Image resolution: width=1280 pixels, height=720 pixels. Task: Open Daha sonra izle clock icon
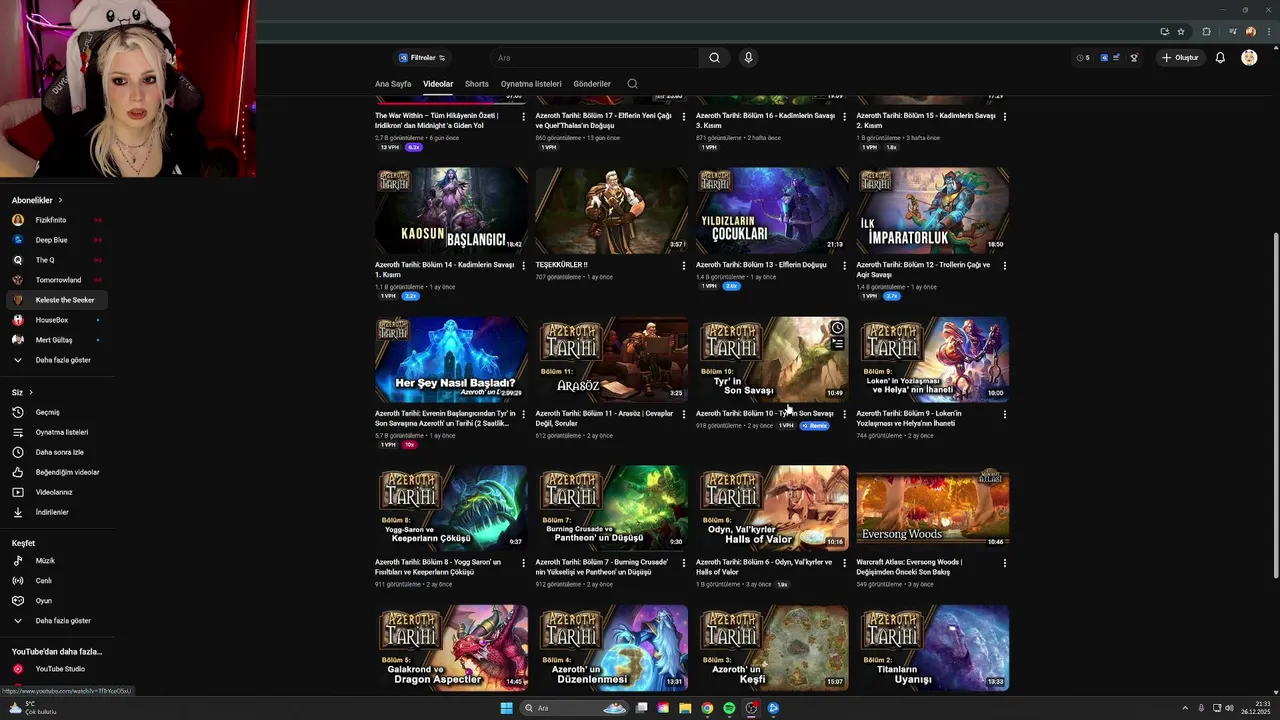point(17,452)
